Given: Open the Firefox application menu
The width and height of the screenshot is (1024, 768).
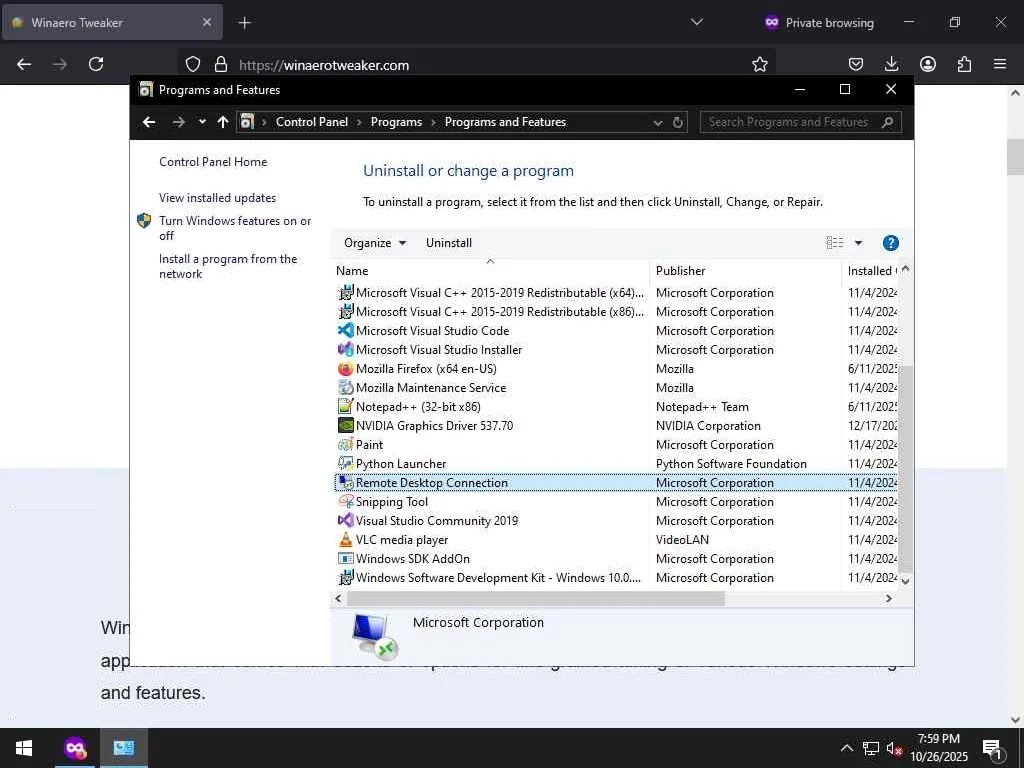Looking at the screenshot, I should [1000, 64].
